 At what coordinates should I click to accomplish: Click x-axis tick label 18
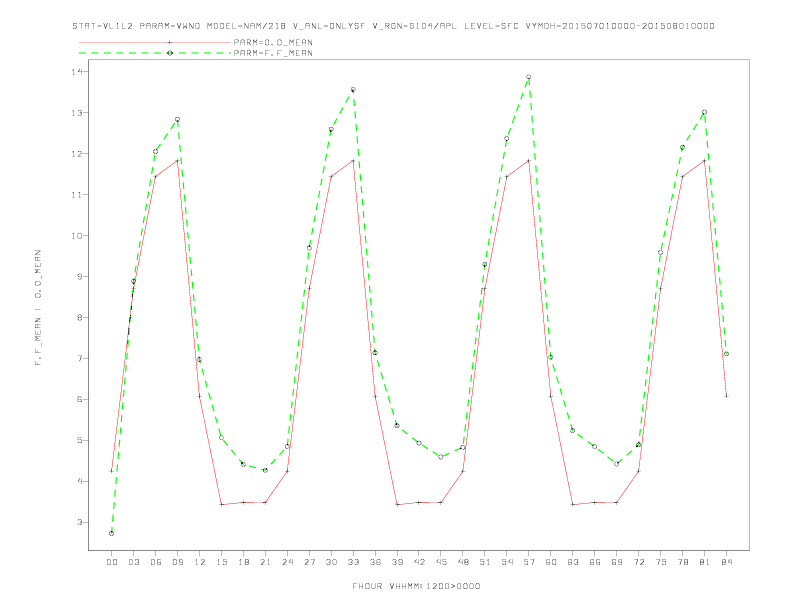click(243, 562)
